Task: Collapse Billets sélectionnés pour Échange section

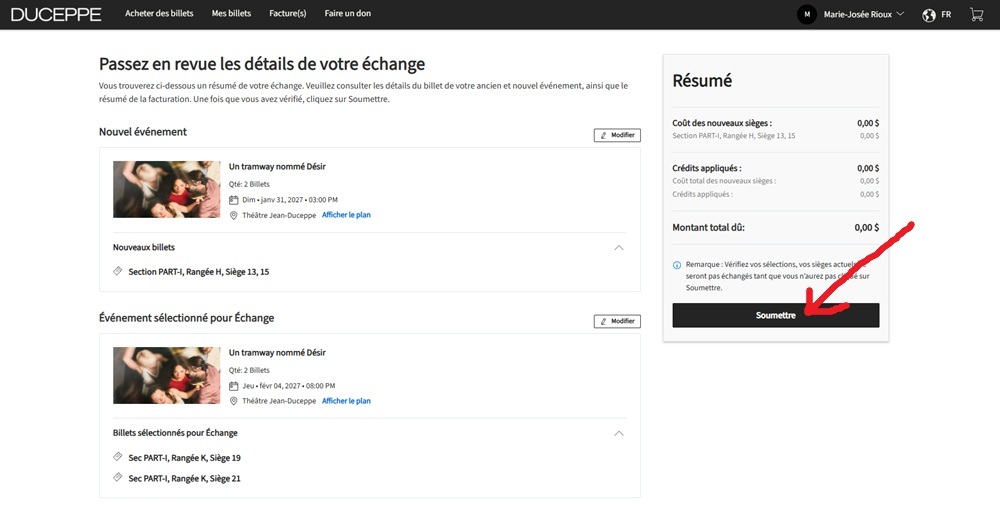Action: tap(619, 433)
